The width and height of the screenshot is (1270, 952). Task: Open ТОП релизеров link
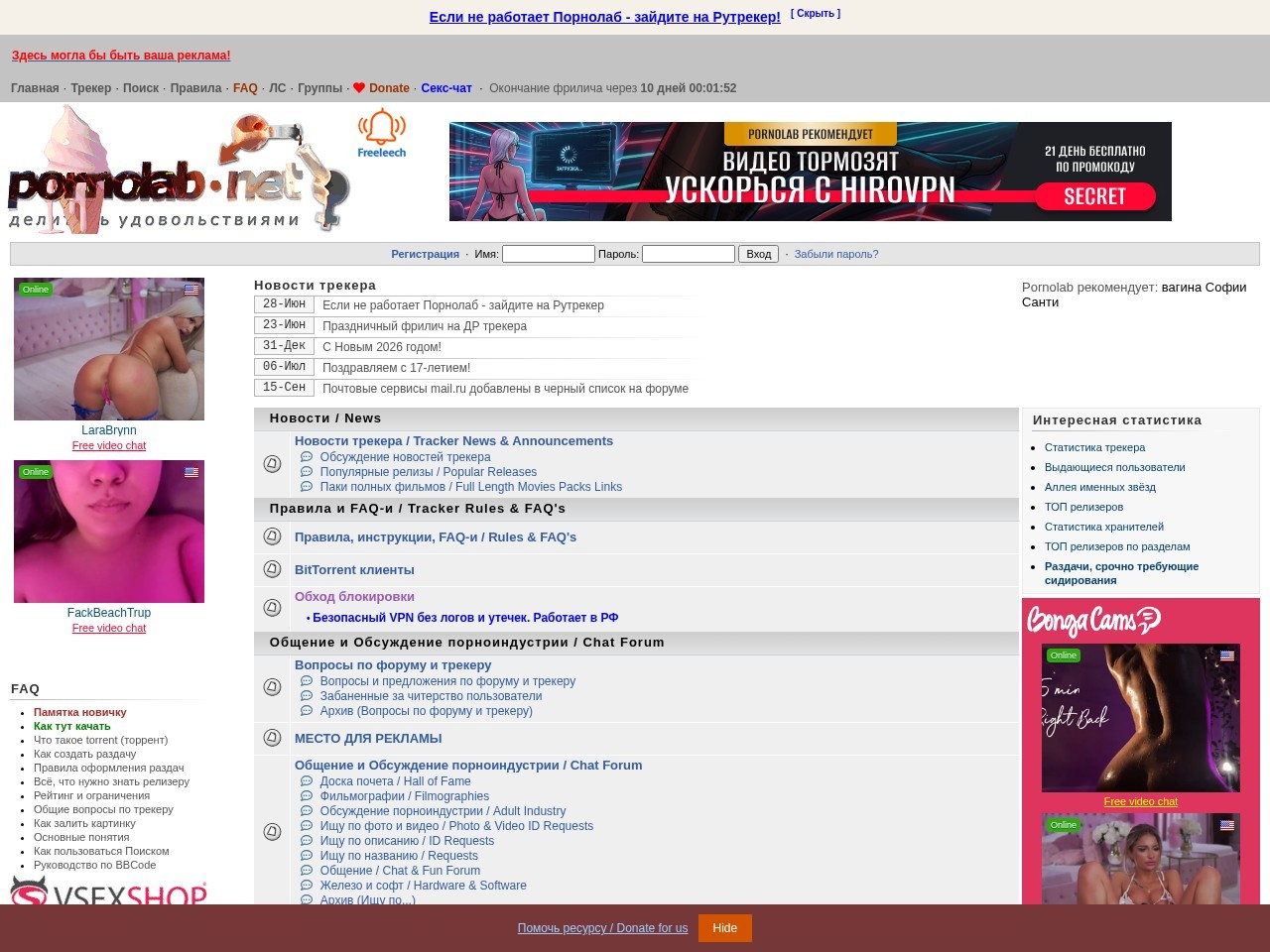1083,507
